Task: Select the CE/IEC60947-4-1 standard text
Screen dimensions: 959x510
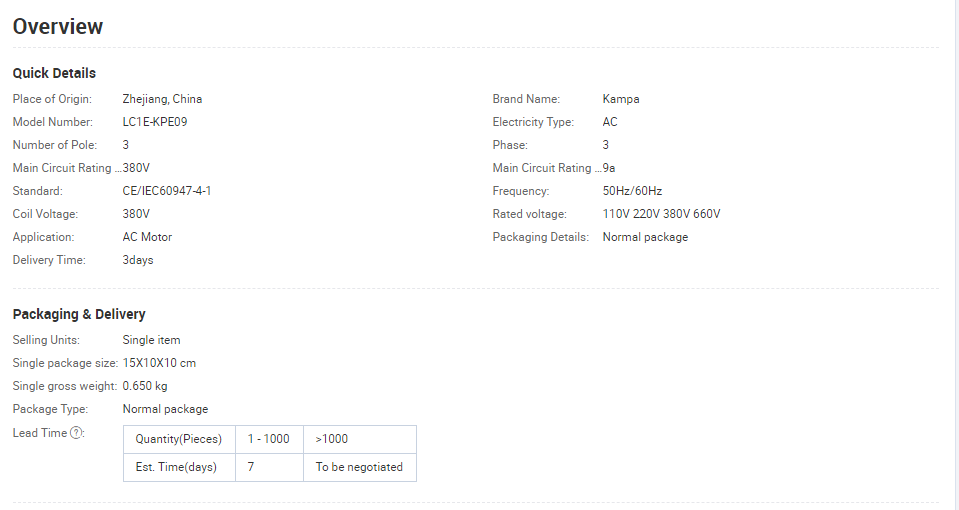Action: point(167,191)
